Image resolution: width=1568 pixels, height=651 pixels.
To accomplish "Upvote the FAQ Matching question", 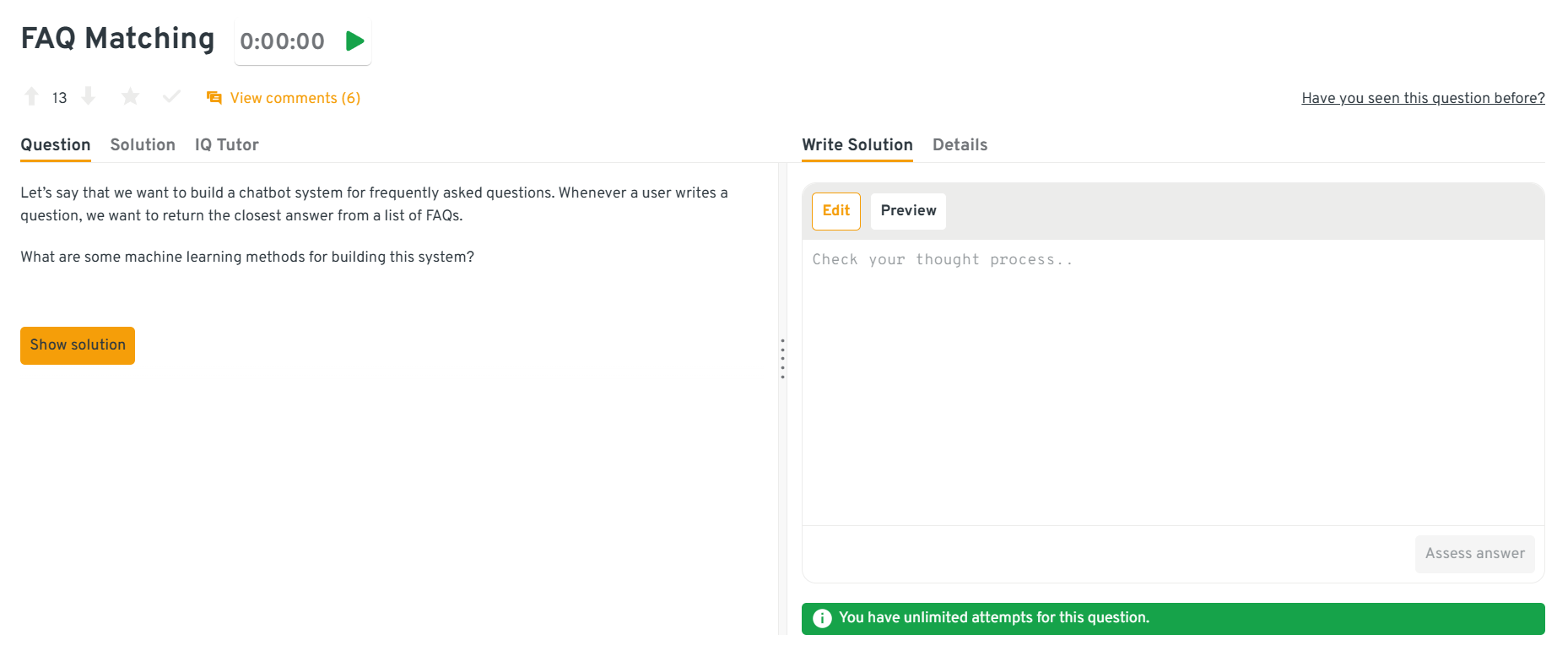I will point(31,97).
